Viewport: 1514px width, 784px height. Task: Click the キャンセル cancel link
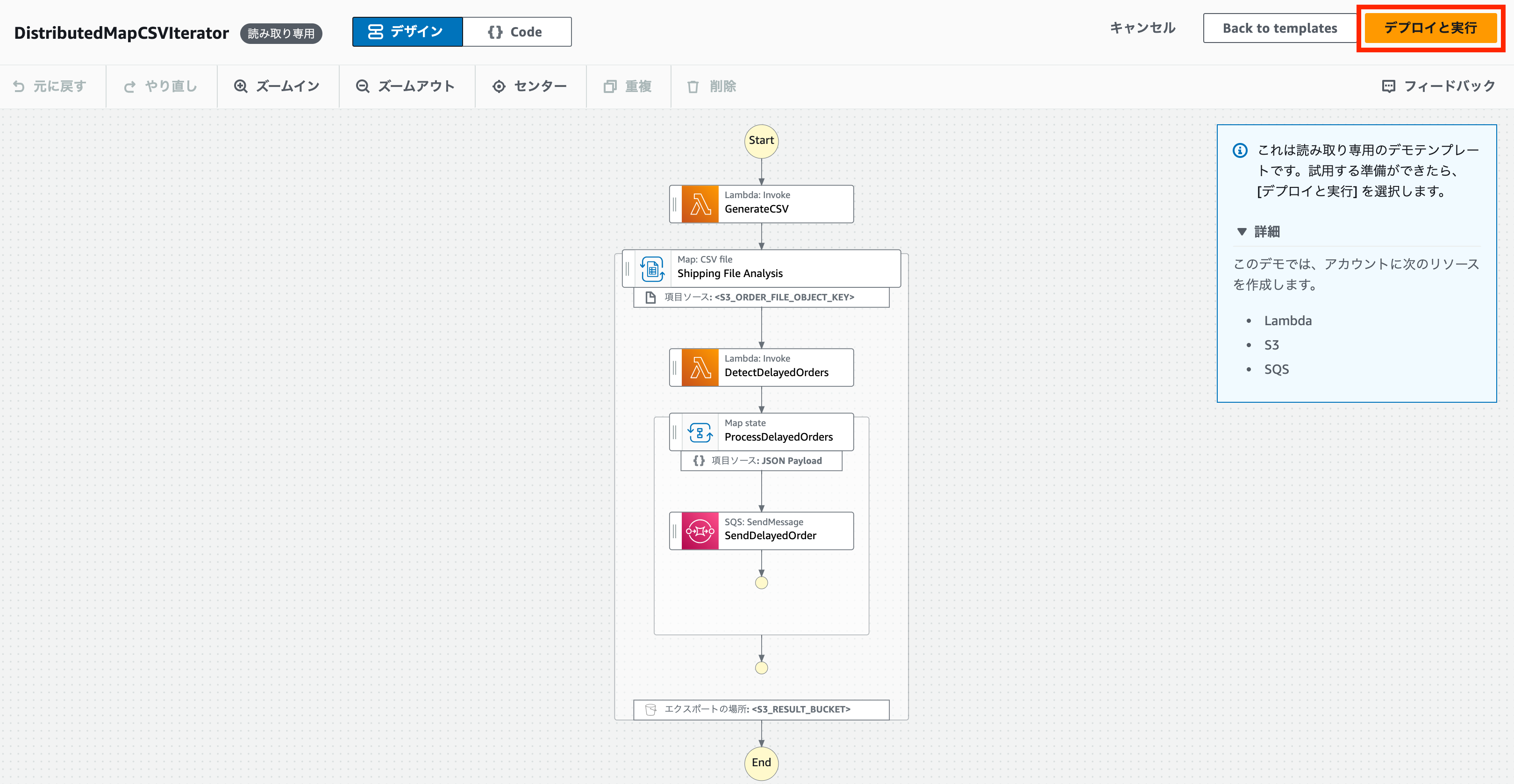(1142, 28)
